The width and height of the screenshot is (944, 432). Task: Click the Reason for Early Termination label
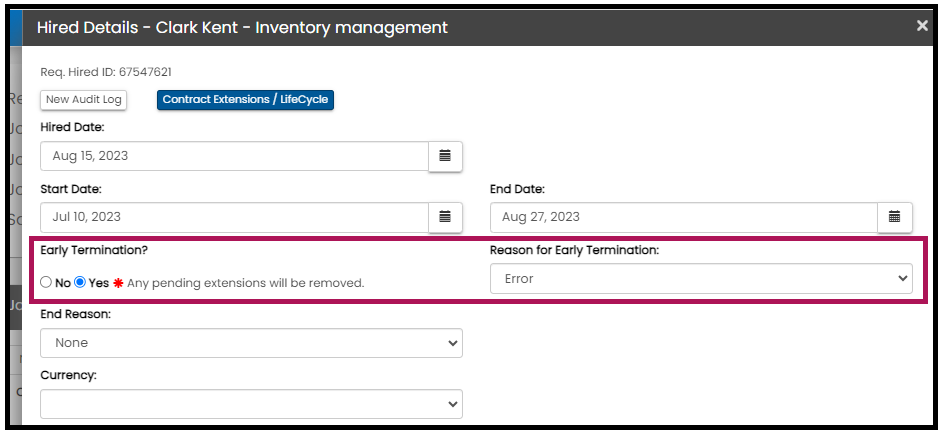pyautogui.click(x=574, y=250)
